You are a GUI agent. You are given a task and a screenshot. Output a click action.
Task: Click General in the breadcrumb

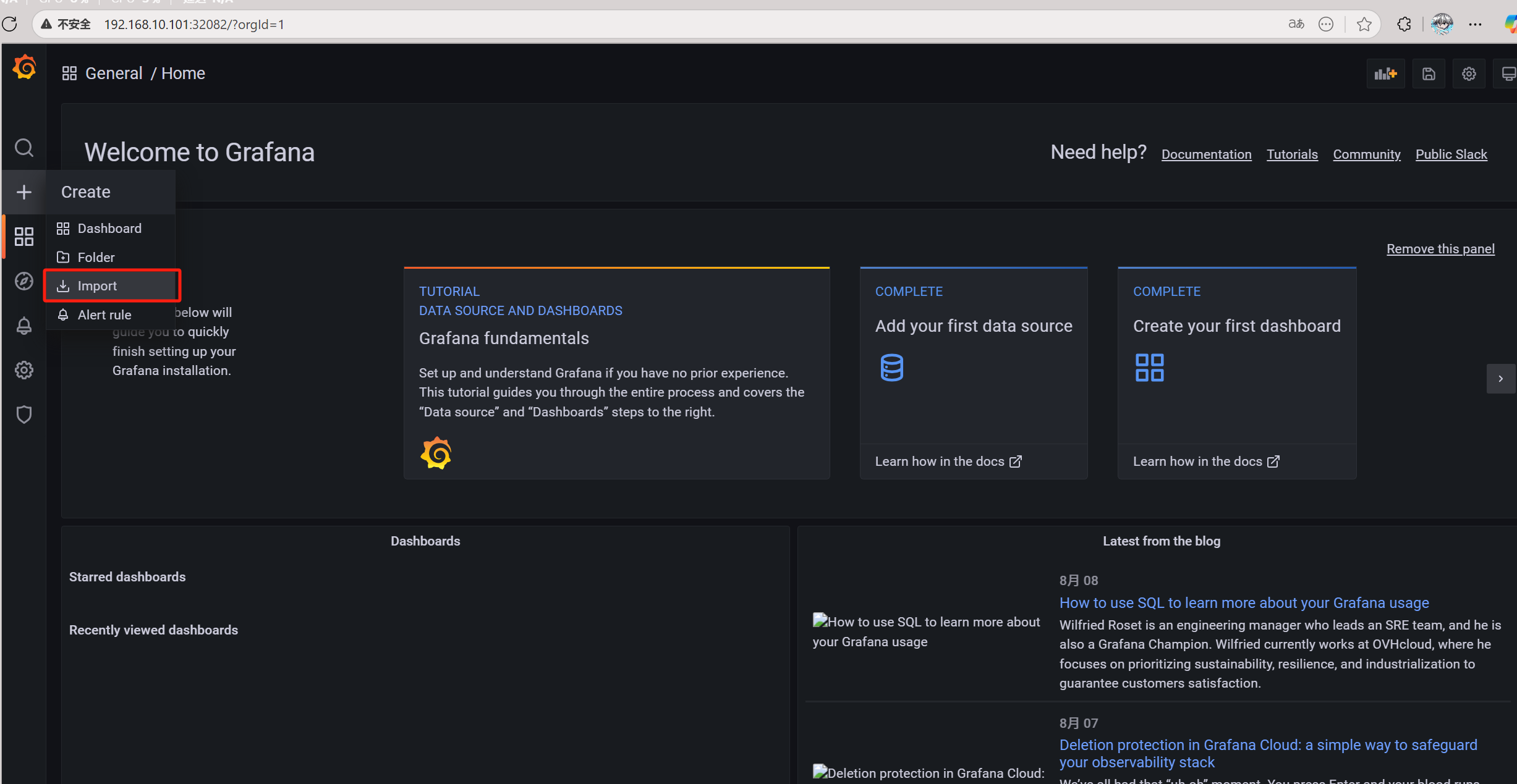(x=114, y=74)
